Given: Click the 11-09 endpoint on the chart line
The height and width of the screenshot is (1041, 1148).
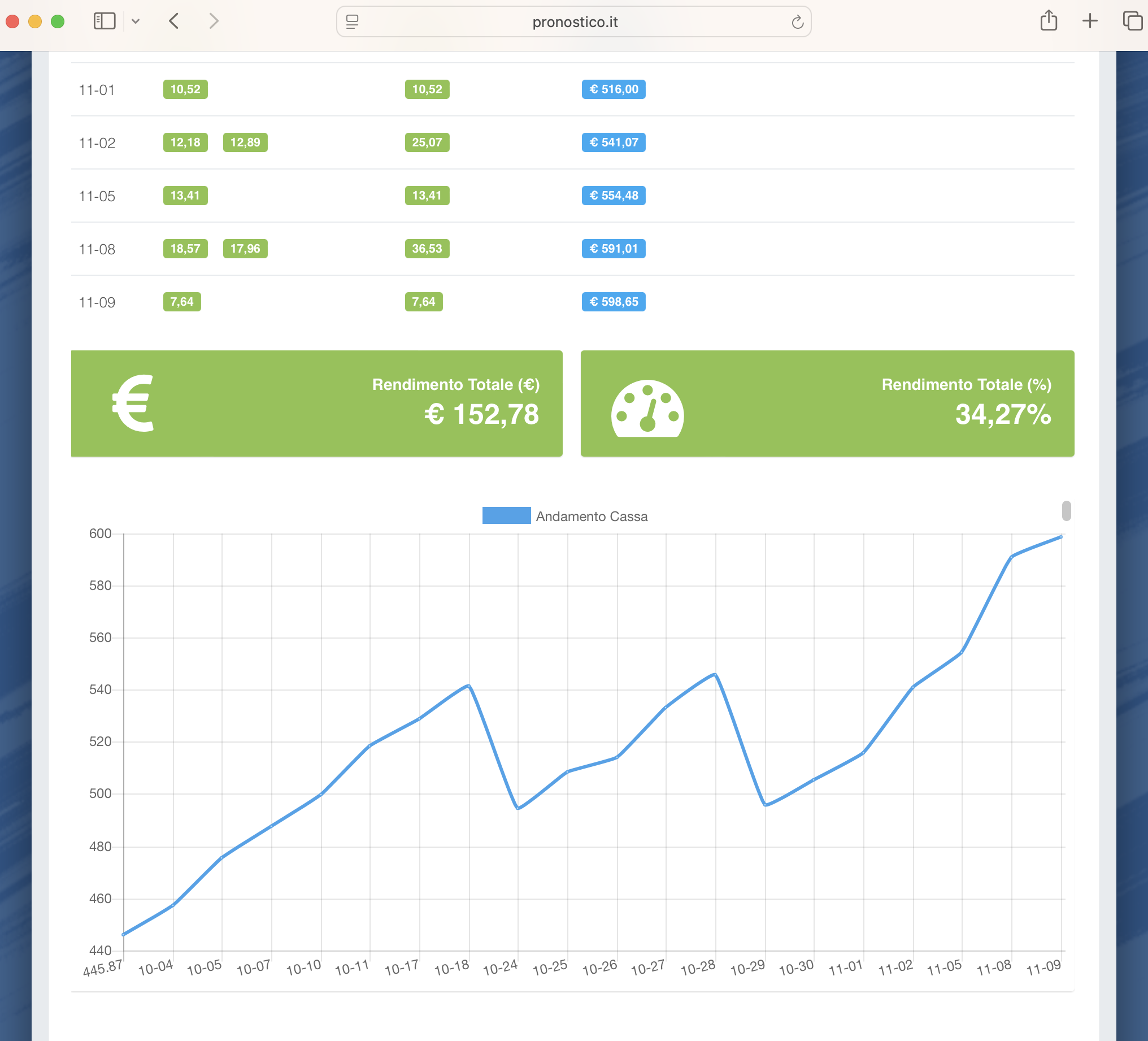Looking at the screenshot, I should pyautogui.click(x=1061, y=537).
